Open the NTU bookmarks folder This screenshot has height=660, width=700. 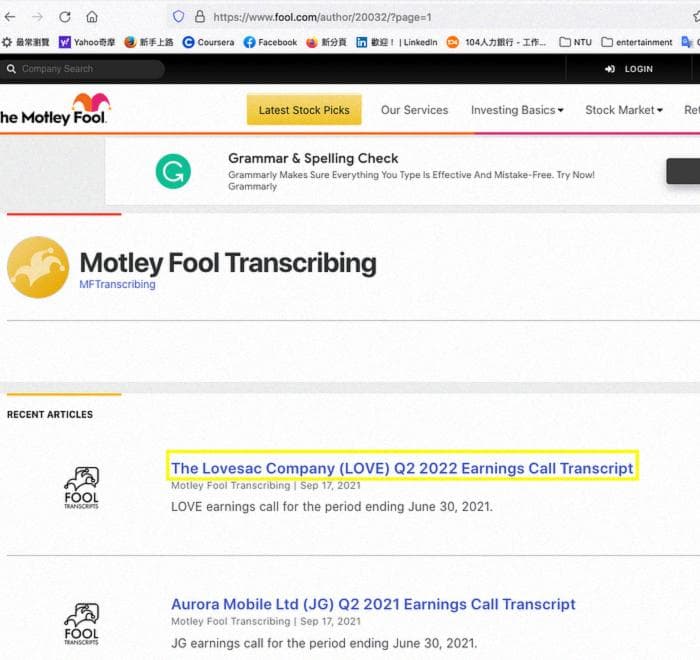(575, 42)
